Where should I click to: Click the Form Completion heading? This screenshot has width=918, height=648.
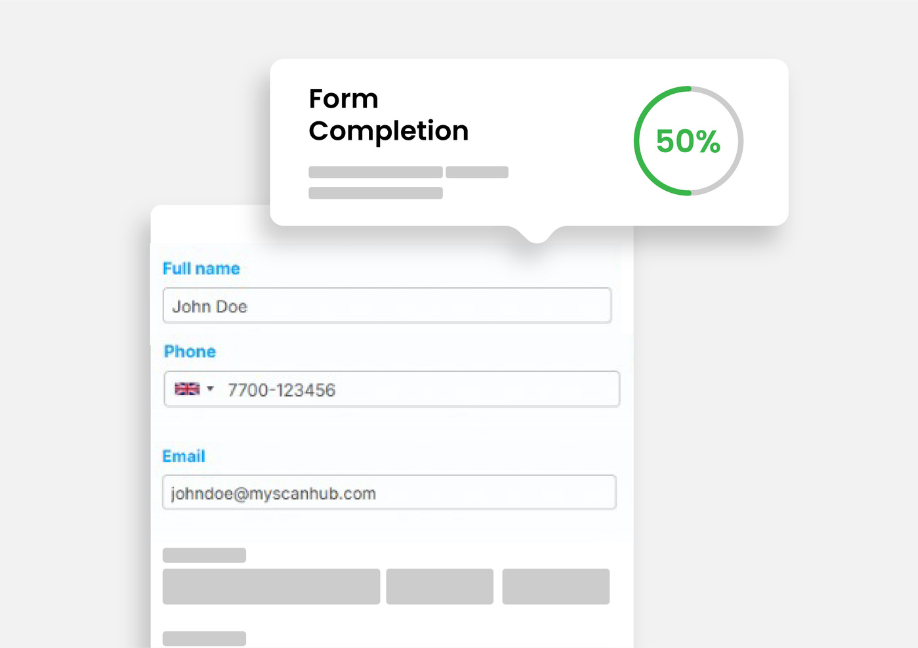pyautogui.click(x=388, y=115)
